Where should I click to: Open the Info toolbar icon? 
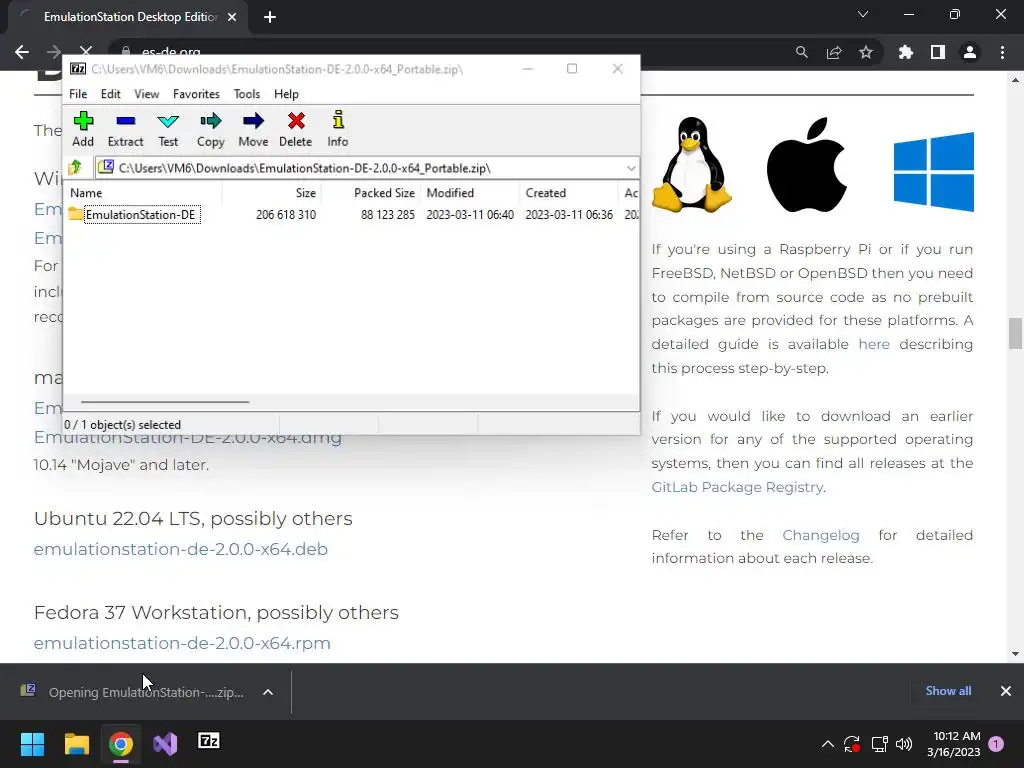click(x=338, y=129)
